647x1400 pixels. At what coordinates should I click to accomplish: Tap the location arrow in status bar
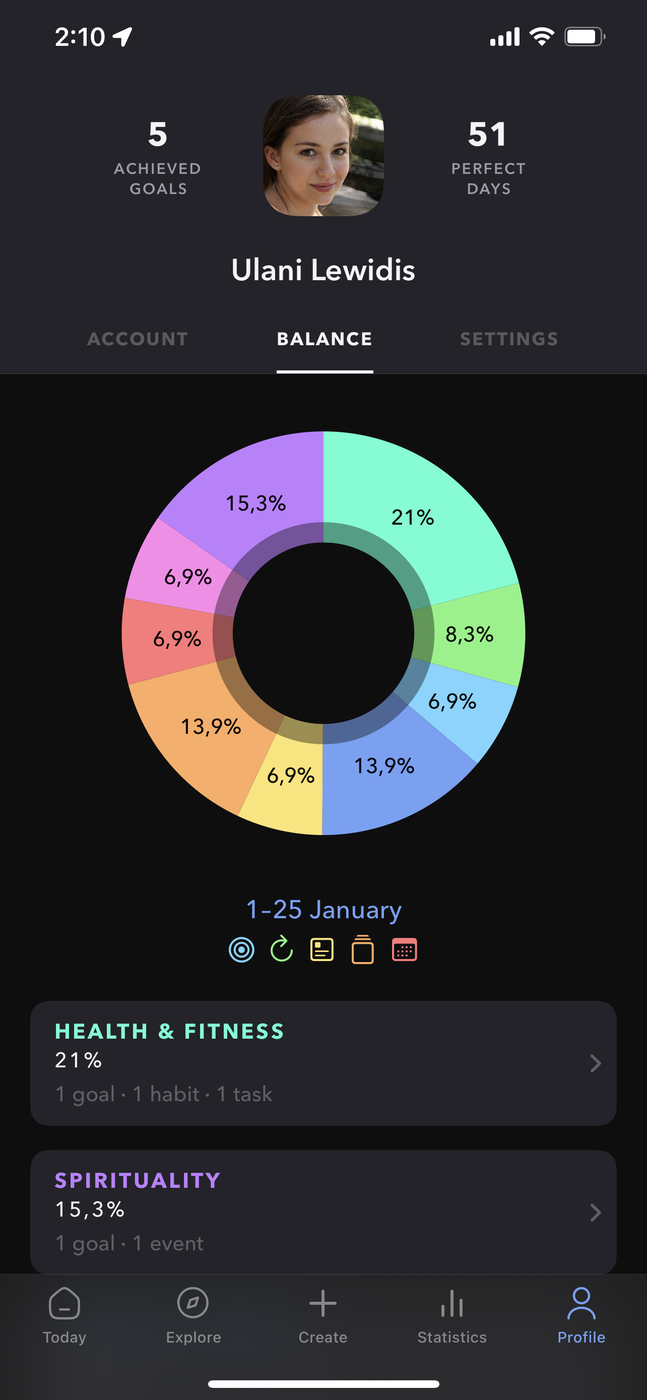coord(123,37)
